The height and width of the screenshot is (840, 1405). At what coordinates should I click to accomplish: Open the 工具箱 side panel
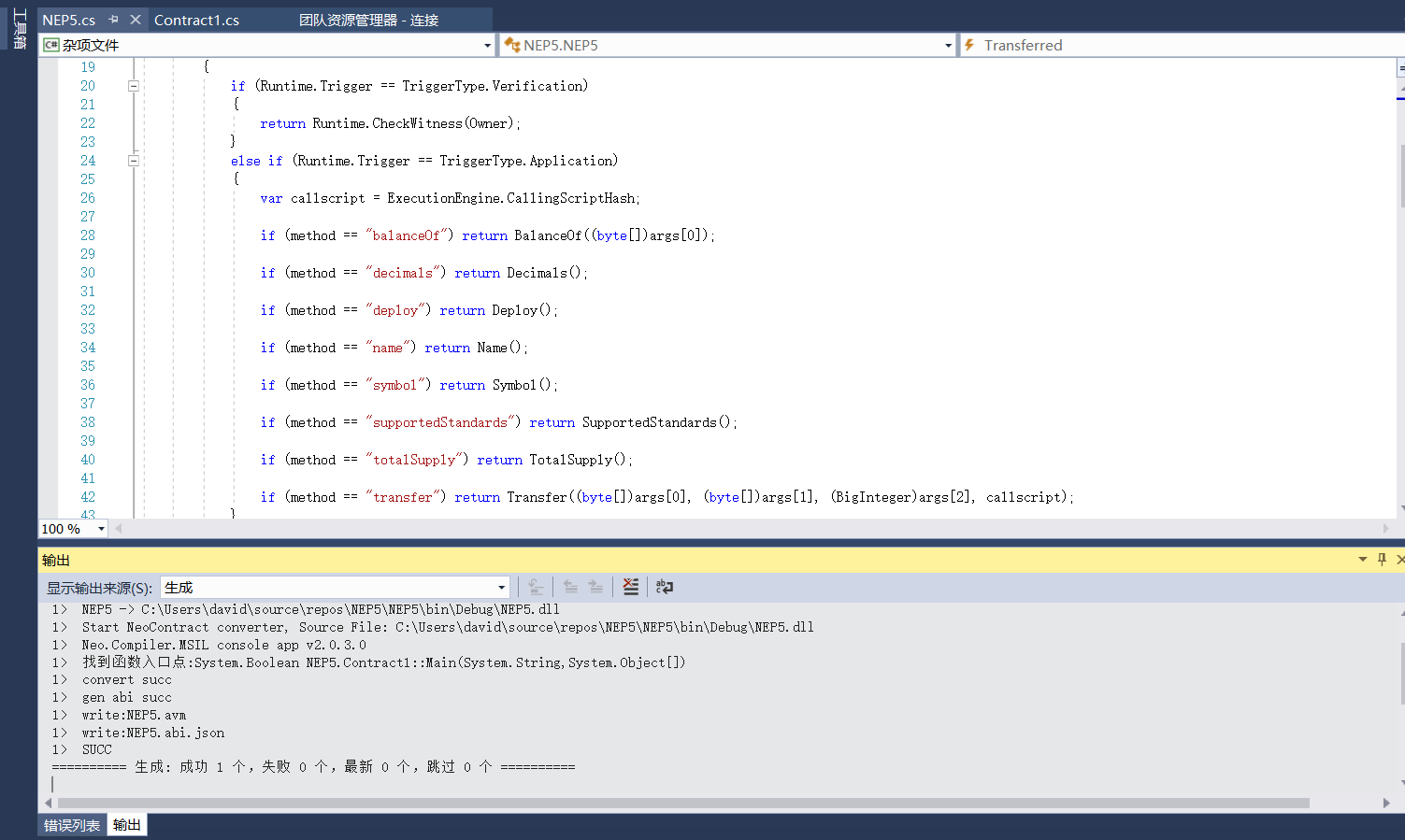pos(19,28)
